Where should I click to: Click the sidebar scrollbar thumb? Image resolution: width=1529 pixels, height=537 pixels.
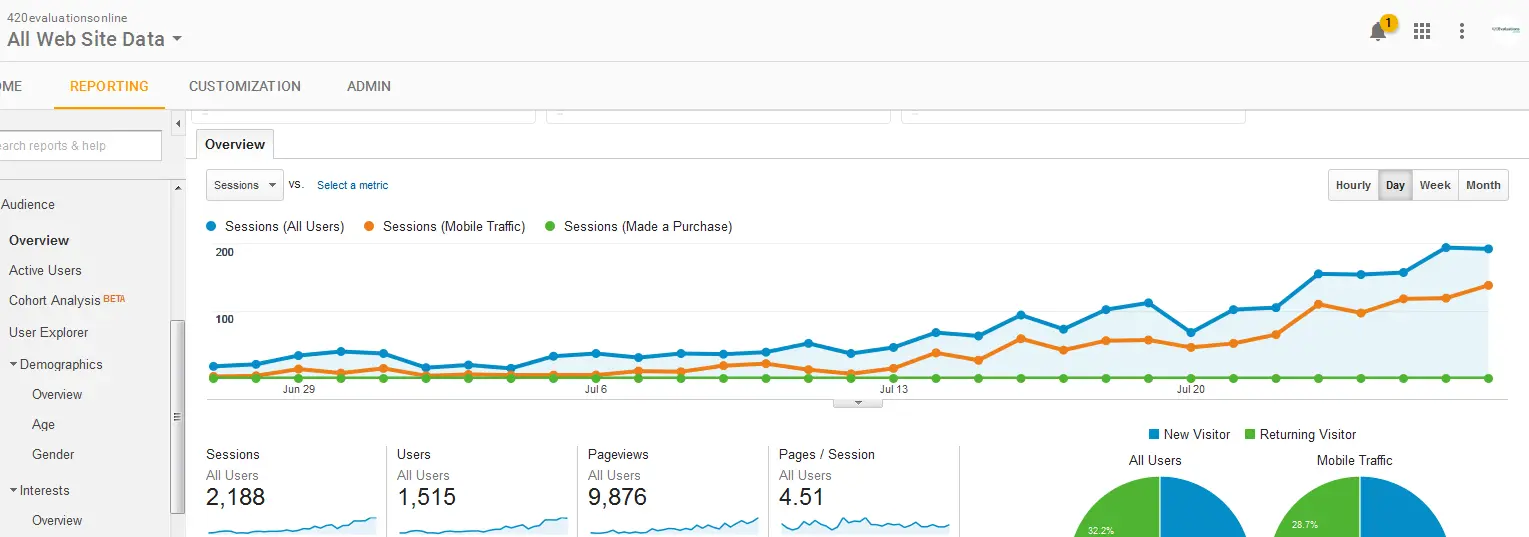(178, 416)
